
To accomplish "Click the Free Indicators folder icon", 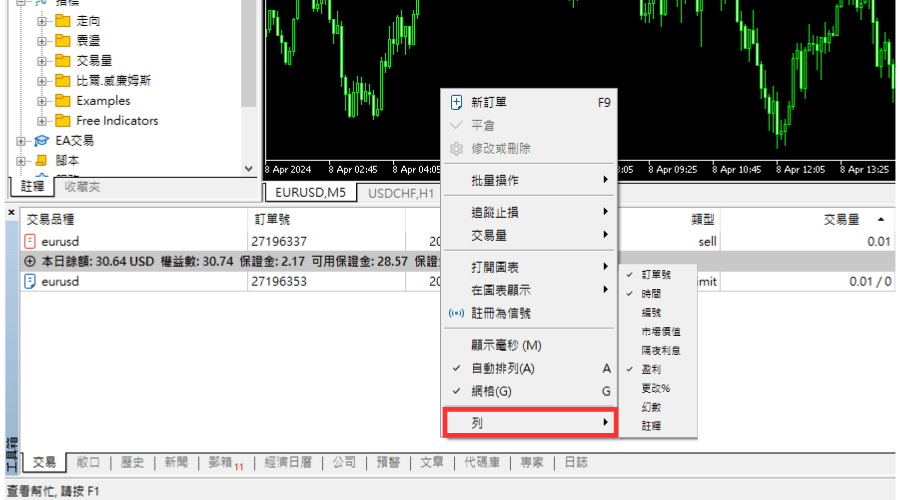I will click(62, 121).
